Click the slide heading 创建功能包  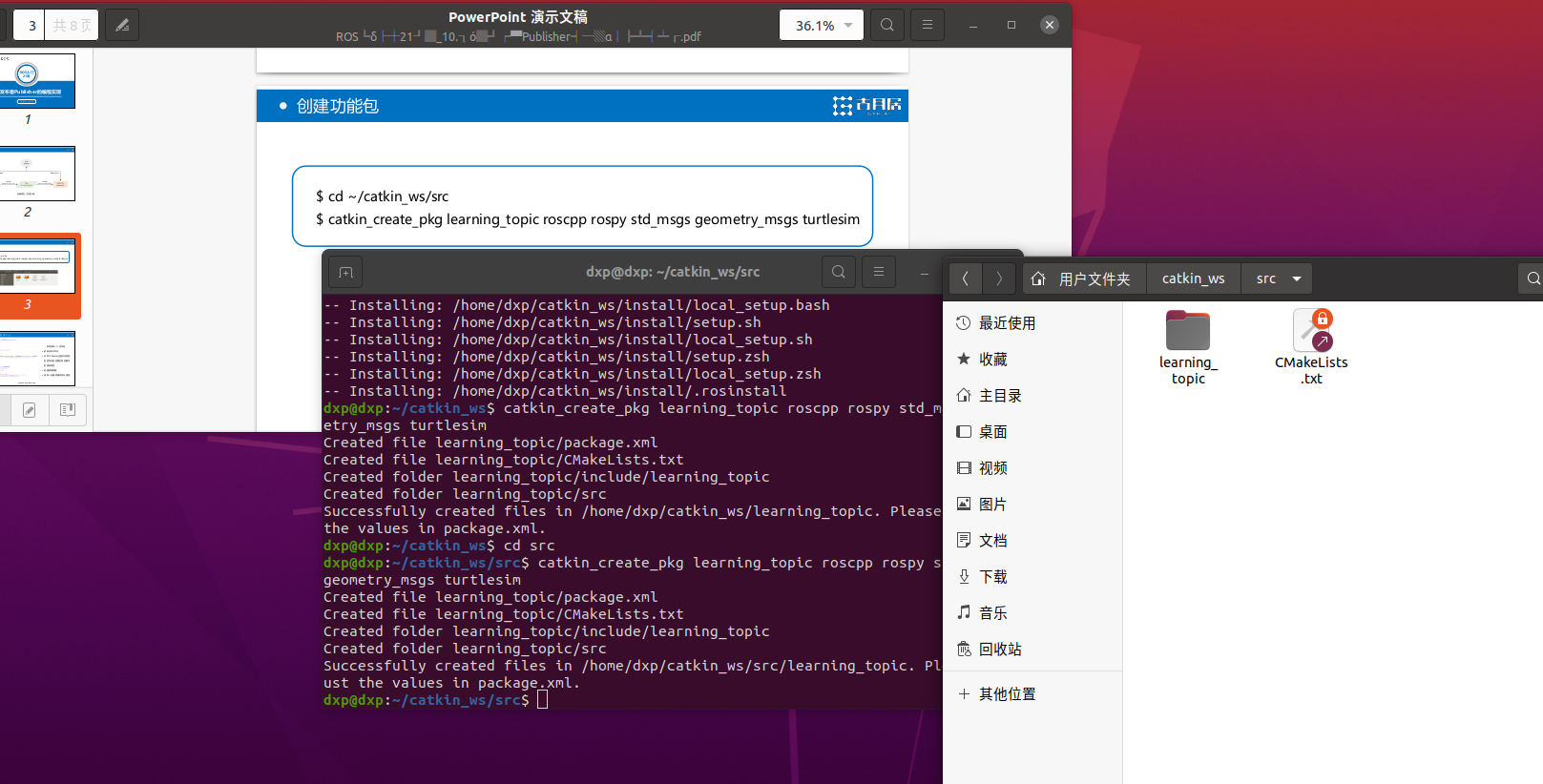coord(338,106)
